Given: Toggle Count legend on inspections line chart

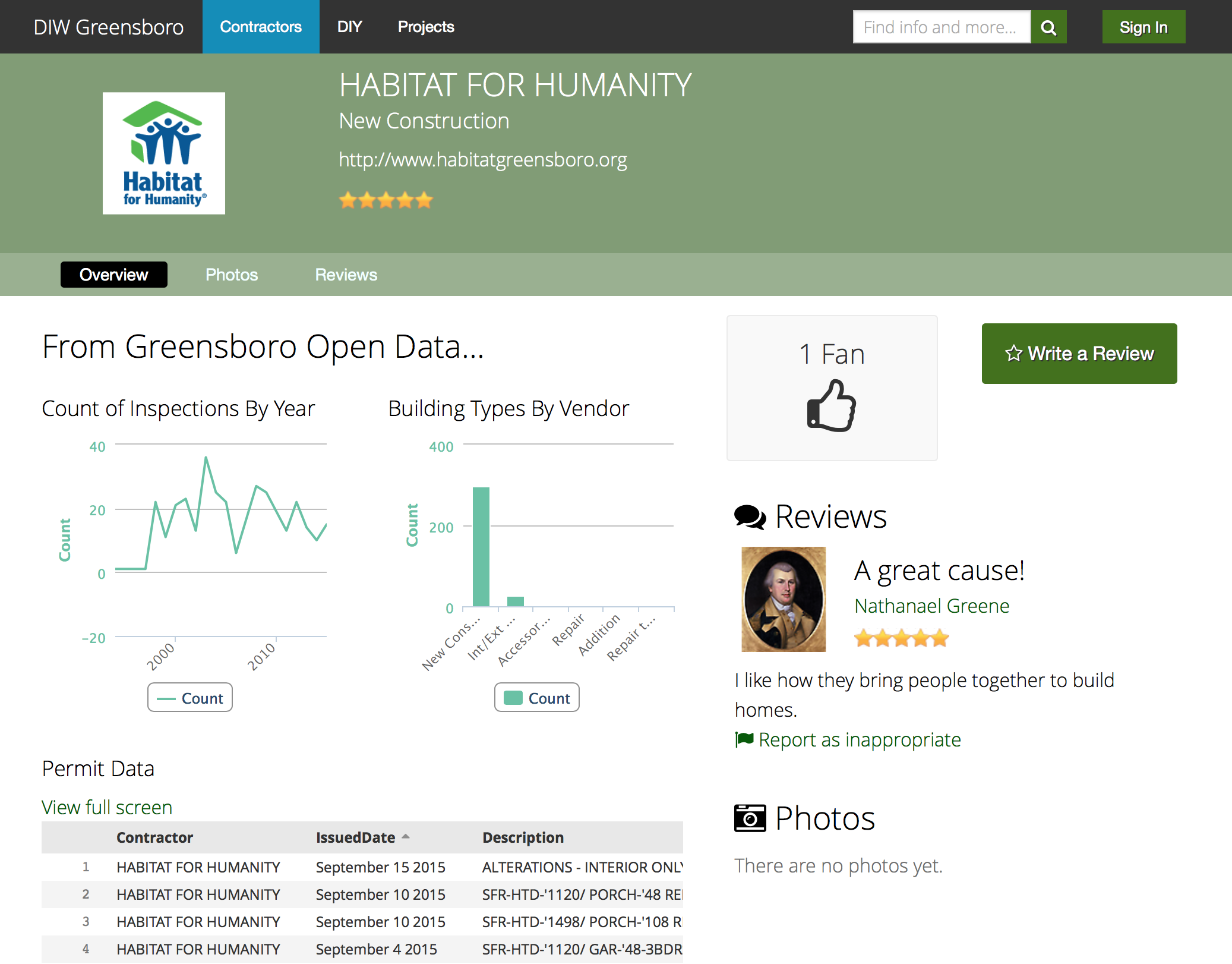Looking at the screenshot, I should coord(190,698).
